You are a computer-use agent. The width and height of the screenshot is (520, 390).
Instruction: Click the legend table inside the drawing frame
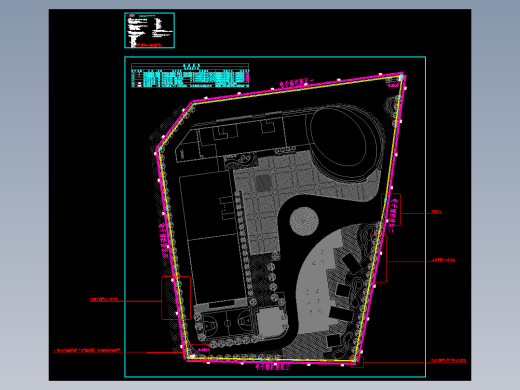pos(190,75)
